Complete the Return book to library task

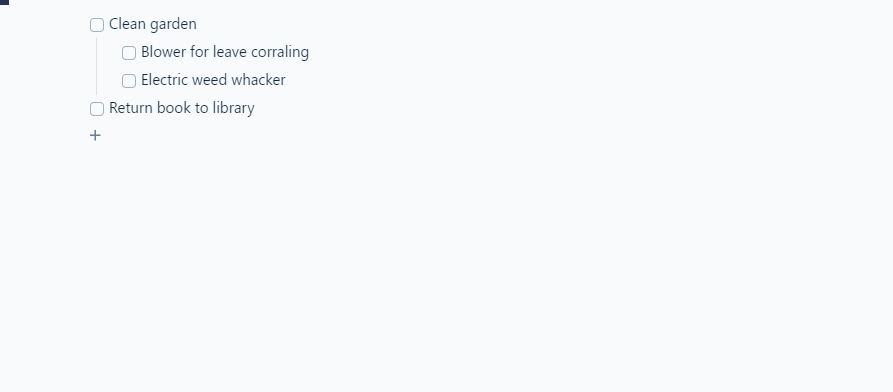click(97, 108)
